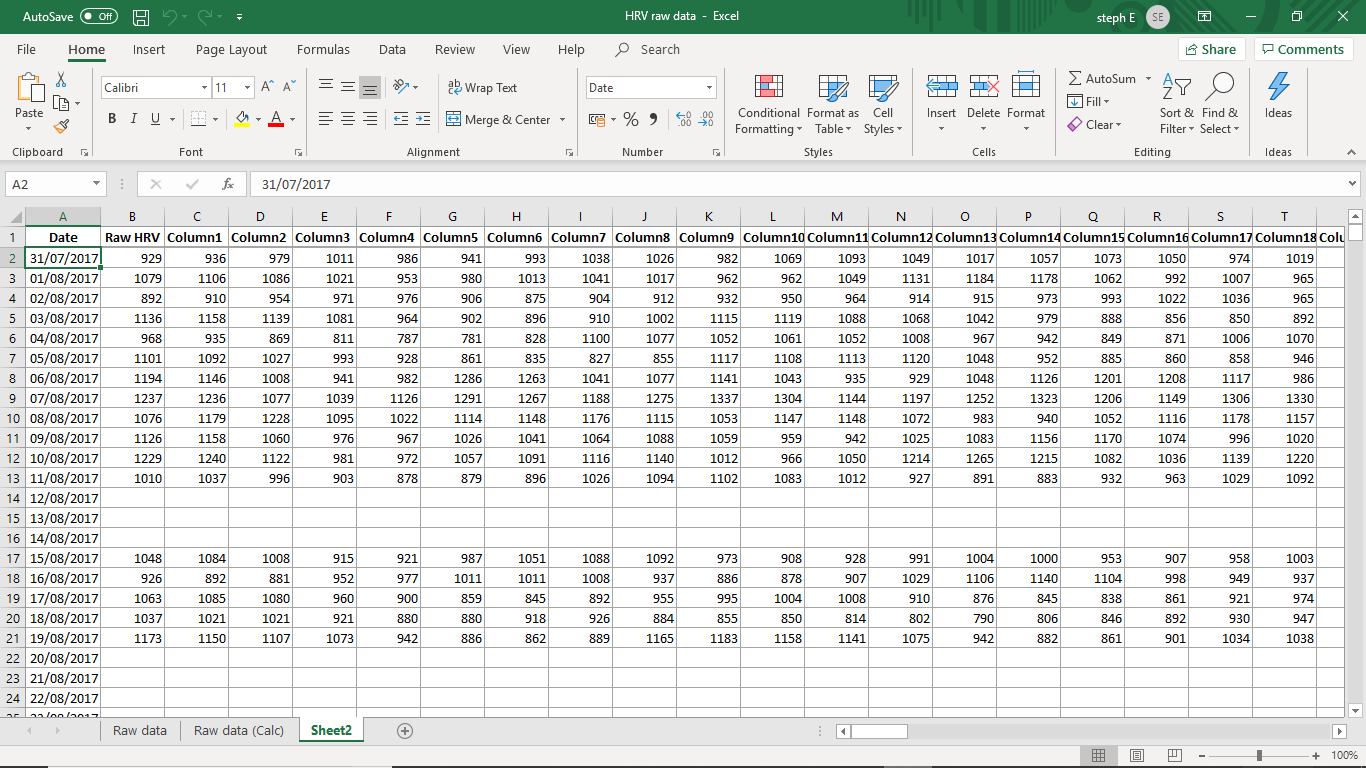The height and width of the screenshot is (768, 1366).
Task: Click the Format Painter brush icon
Action: coord(61,126)
